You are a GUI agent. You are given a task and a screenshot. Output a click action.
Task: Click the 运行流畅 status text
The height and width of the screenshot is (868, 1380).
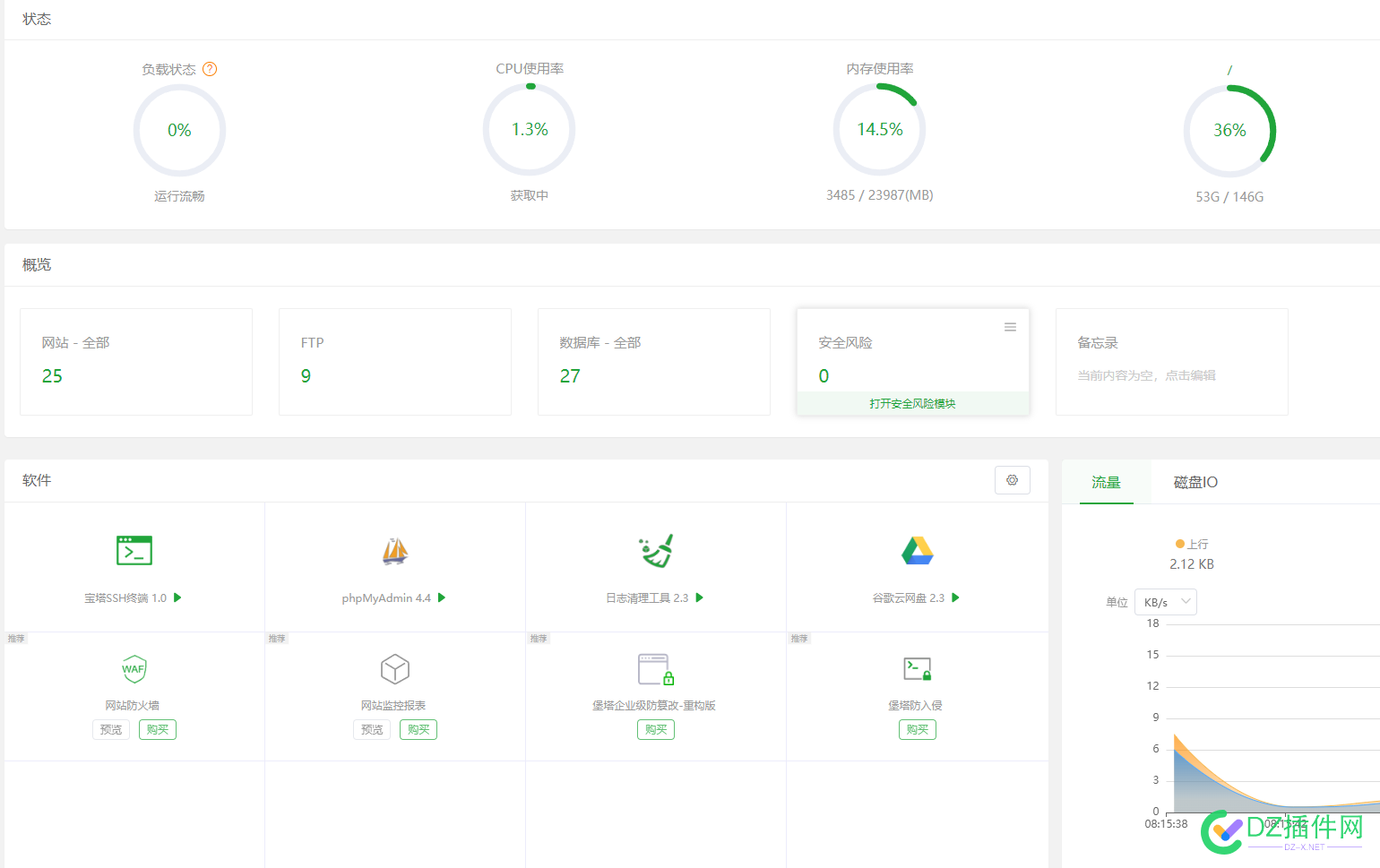[x=179, y=196]
